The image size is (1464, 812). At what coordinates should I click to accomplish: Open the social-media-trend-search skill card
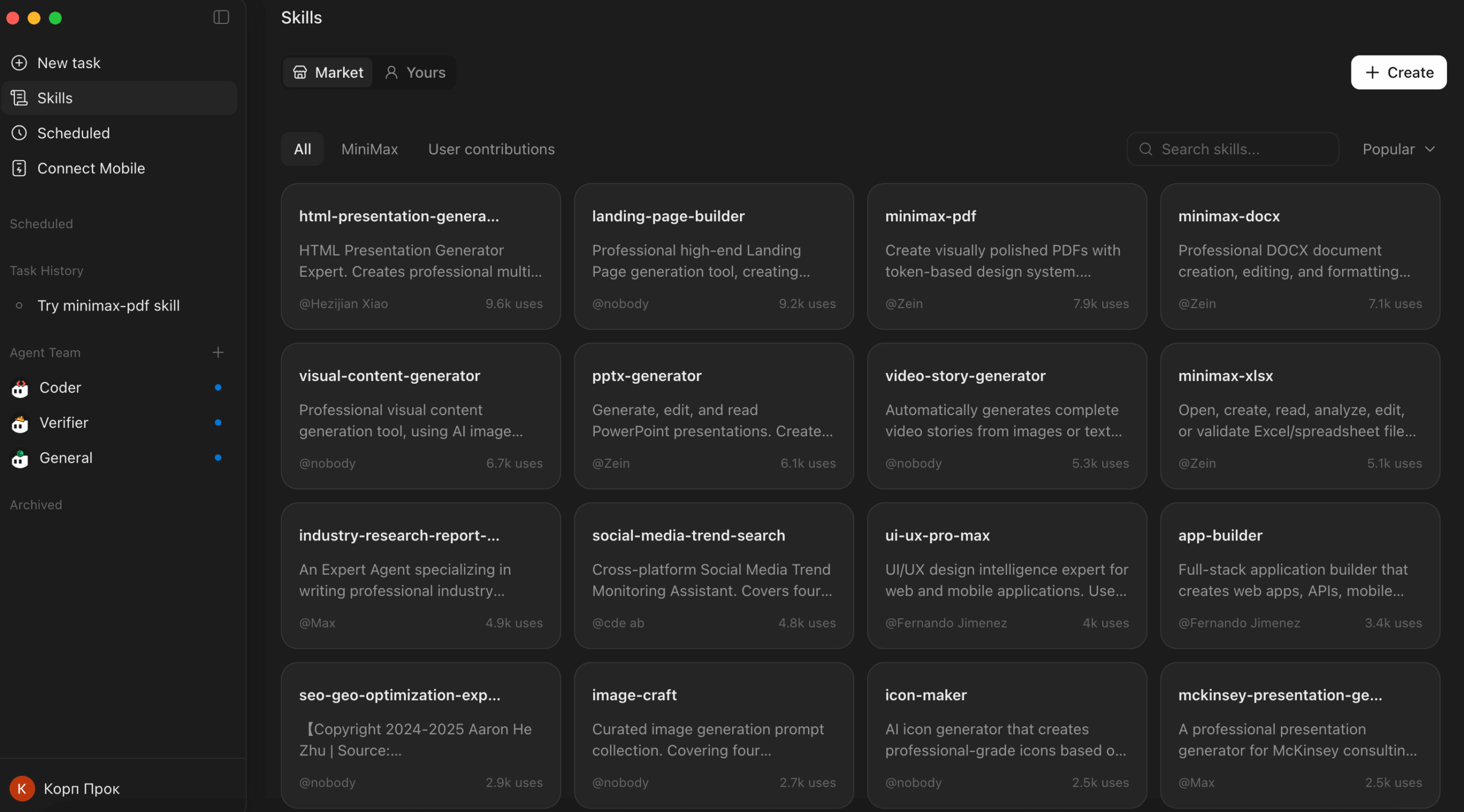[x=714, y=575]
